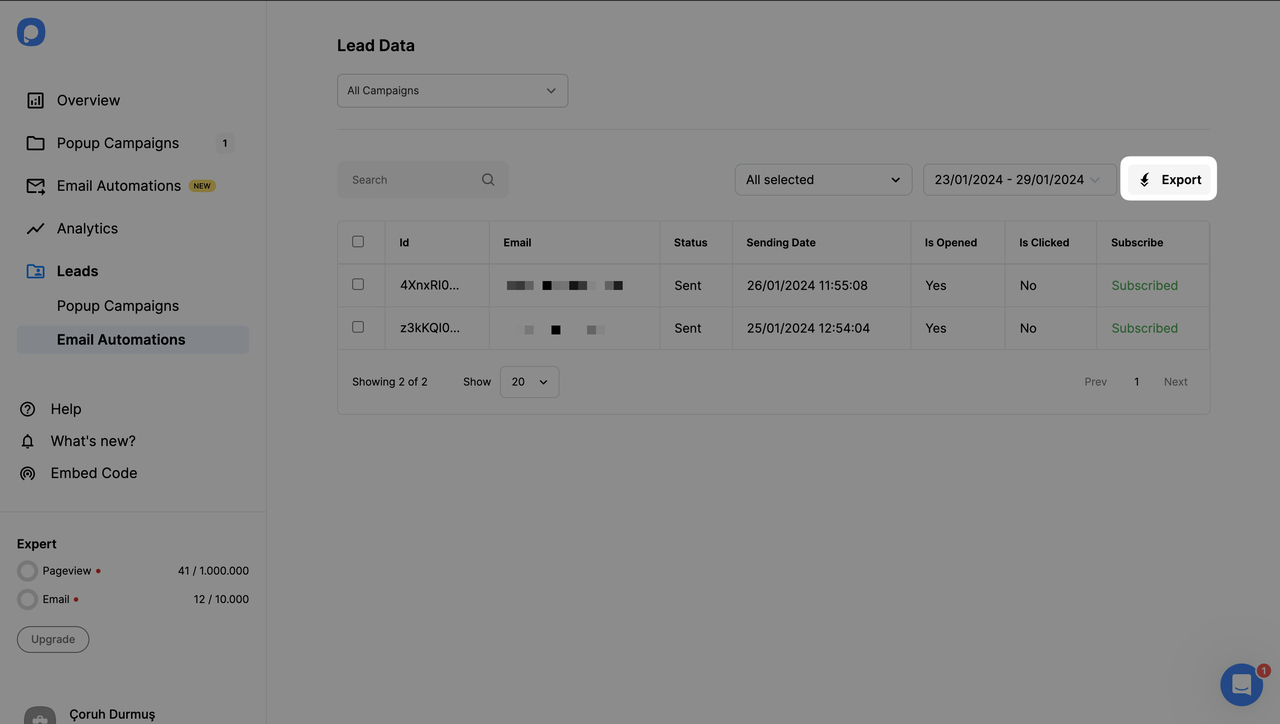This screenshot has height=724, width=1280.
Task: Expand the All selected filter dropdown
Action: tap(823, 179)
